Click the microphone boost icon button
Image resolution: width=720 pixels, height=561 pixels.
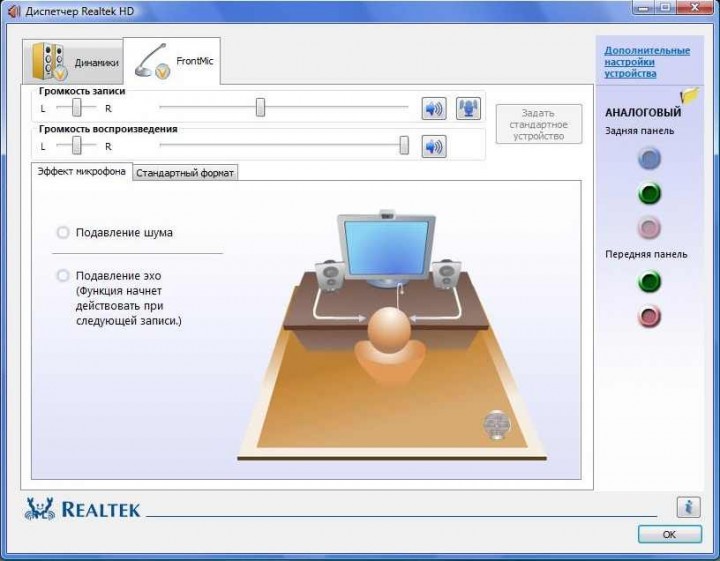point(468,109)
